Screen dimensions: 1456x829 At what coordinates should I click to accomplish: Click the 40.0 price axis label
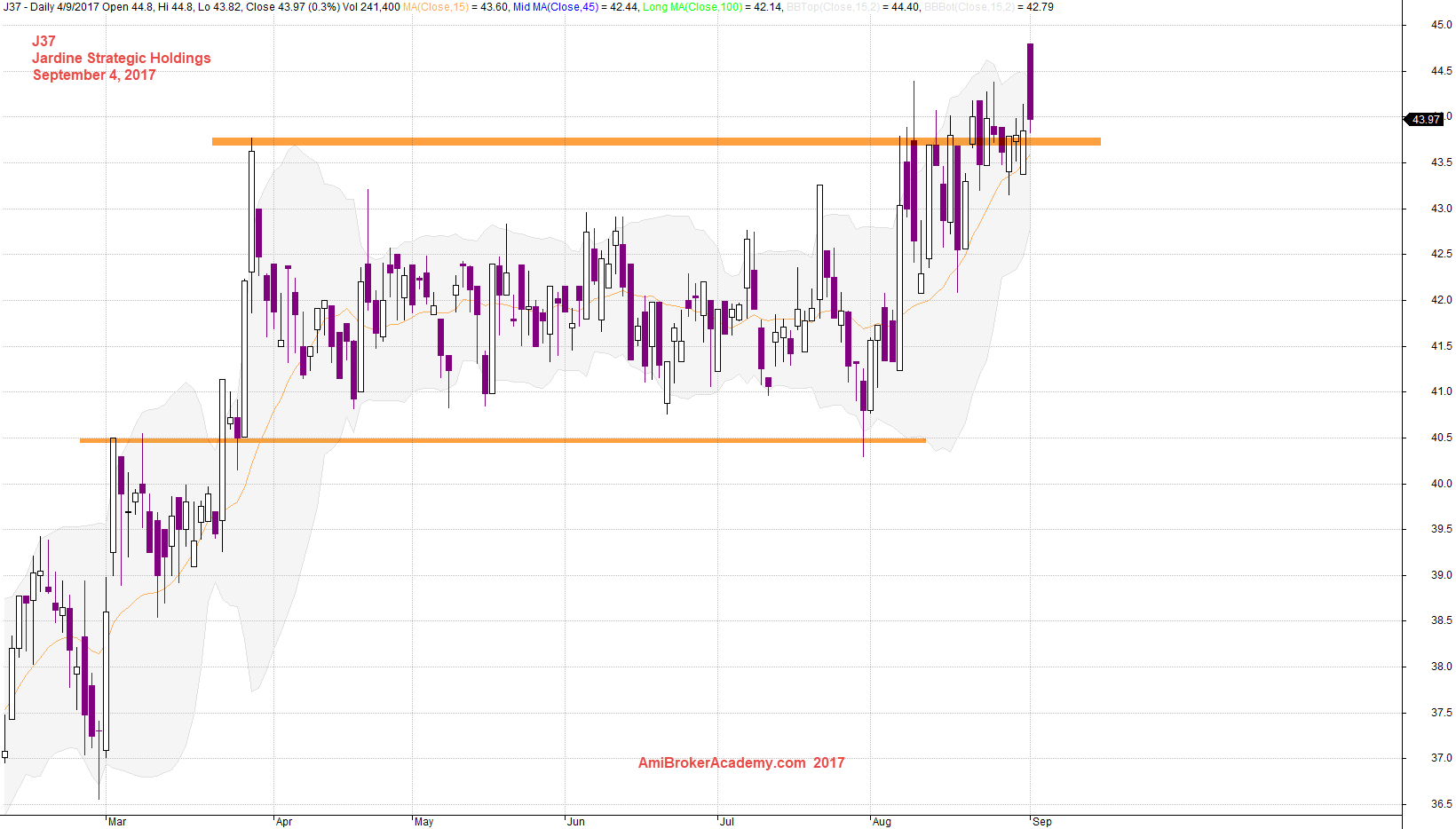point(1442,484)
